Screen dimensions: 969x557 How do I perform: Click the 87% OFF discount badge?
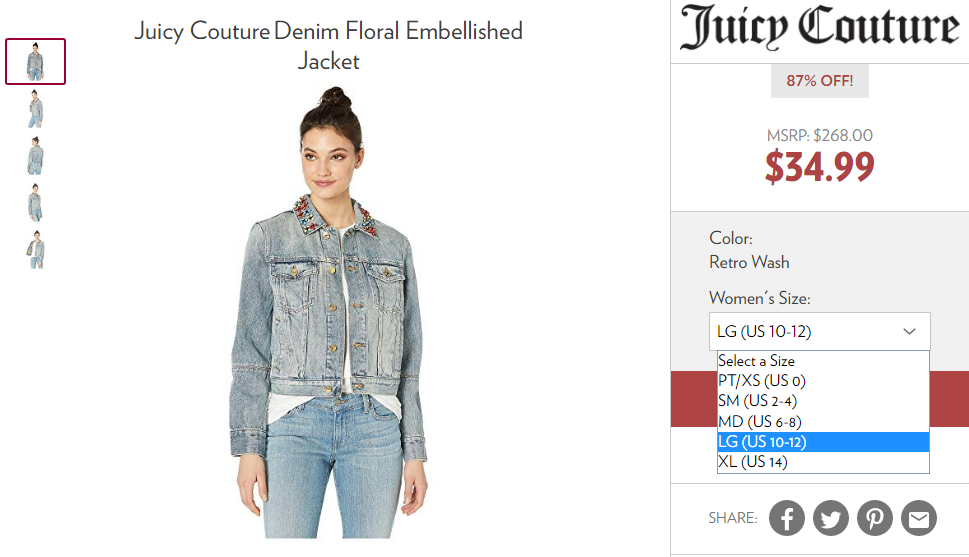[819, 81]
